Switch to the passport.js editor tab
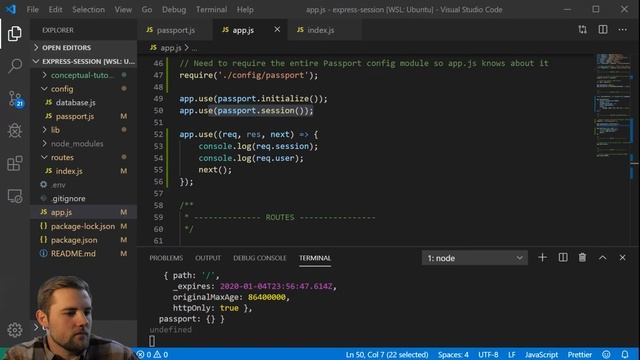640x360 pixels. pyautogui.click(x=176, y=30)
